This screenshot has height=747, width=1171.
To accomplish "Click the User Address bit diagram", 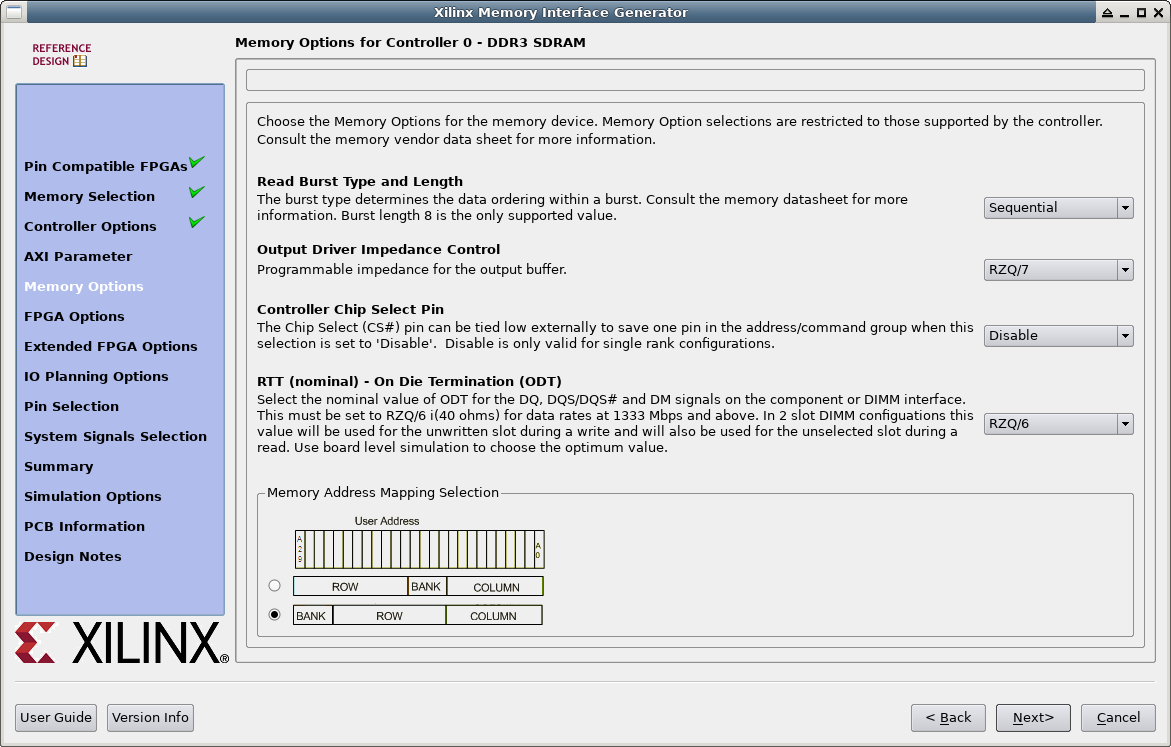I will coord(419,549).
